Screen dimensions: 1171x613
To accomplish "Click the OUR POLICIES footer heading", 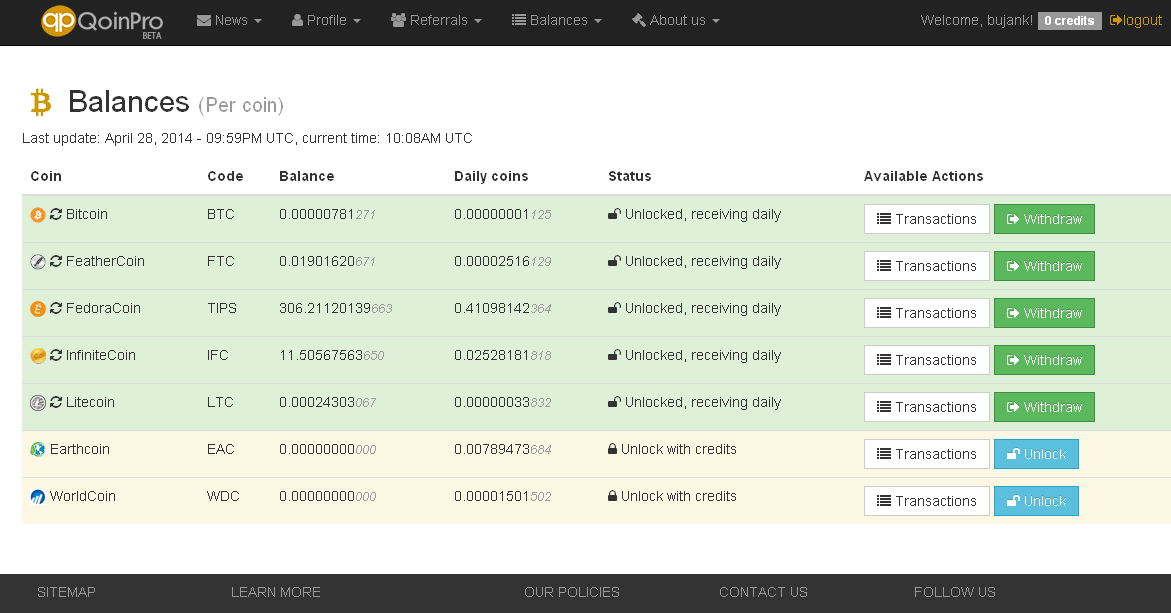I will (x=572, y=593).
